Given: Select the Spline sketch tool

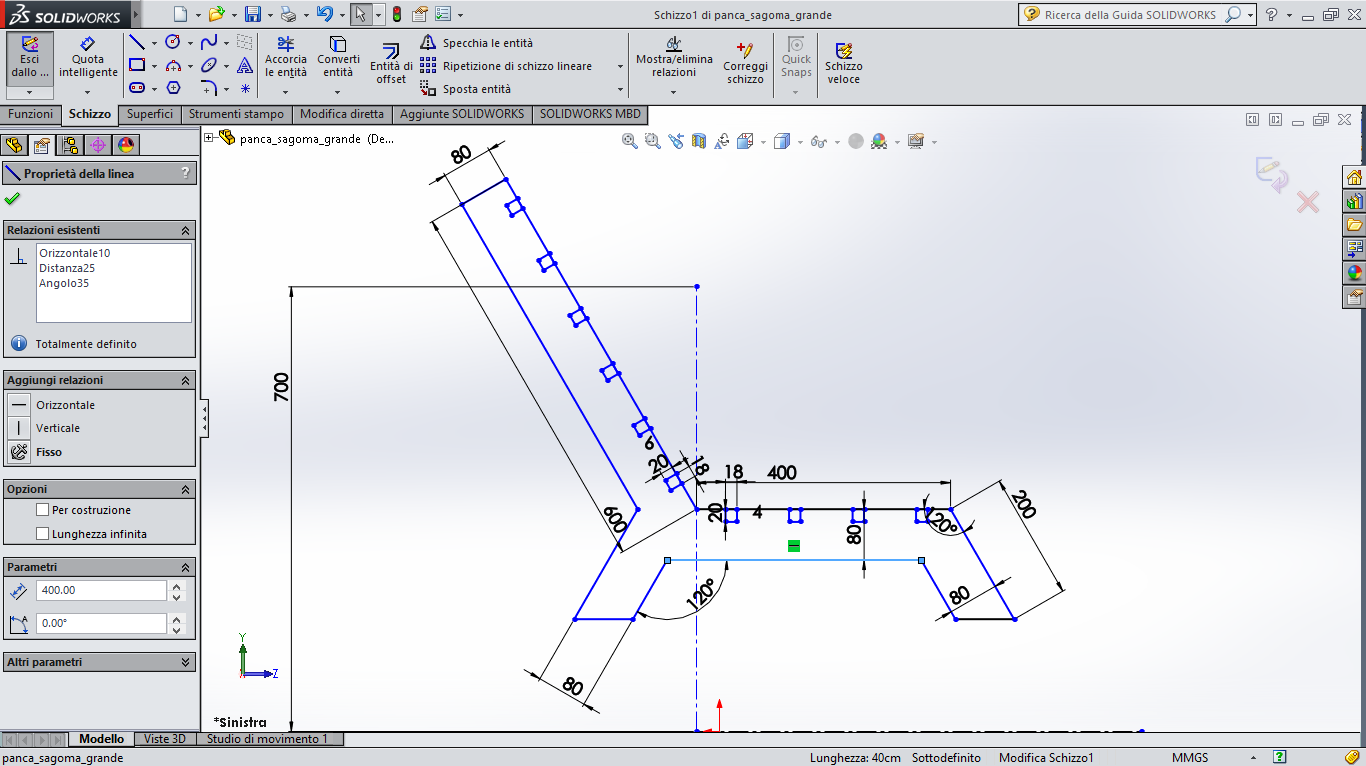Looking at the screenshot, I should click(209, 43).
